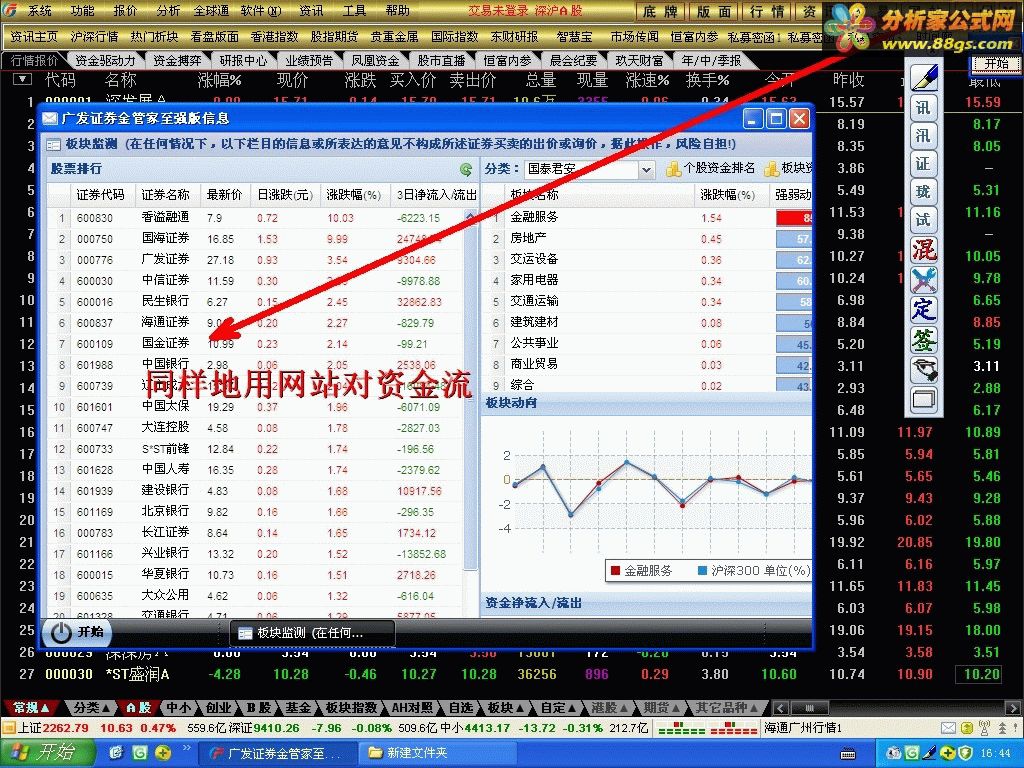Screen dimensions: 1024x768
Task: Open the column-header dropdown arrow beside 代码
Action: [22, 79]
